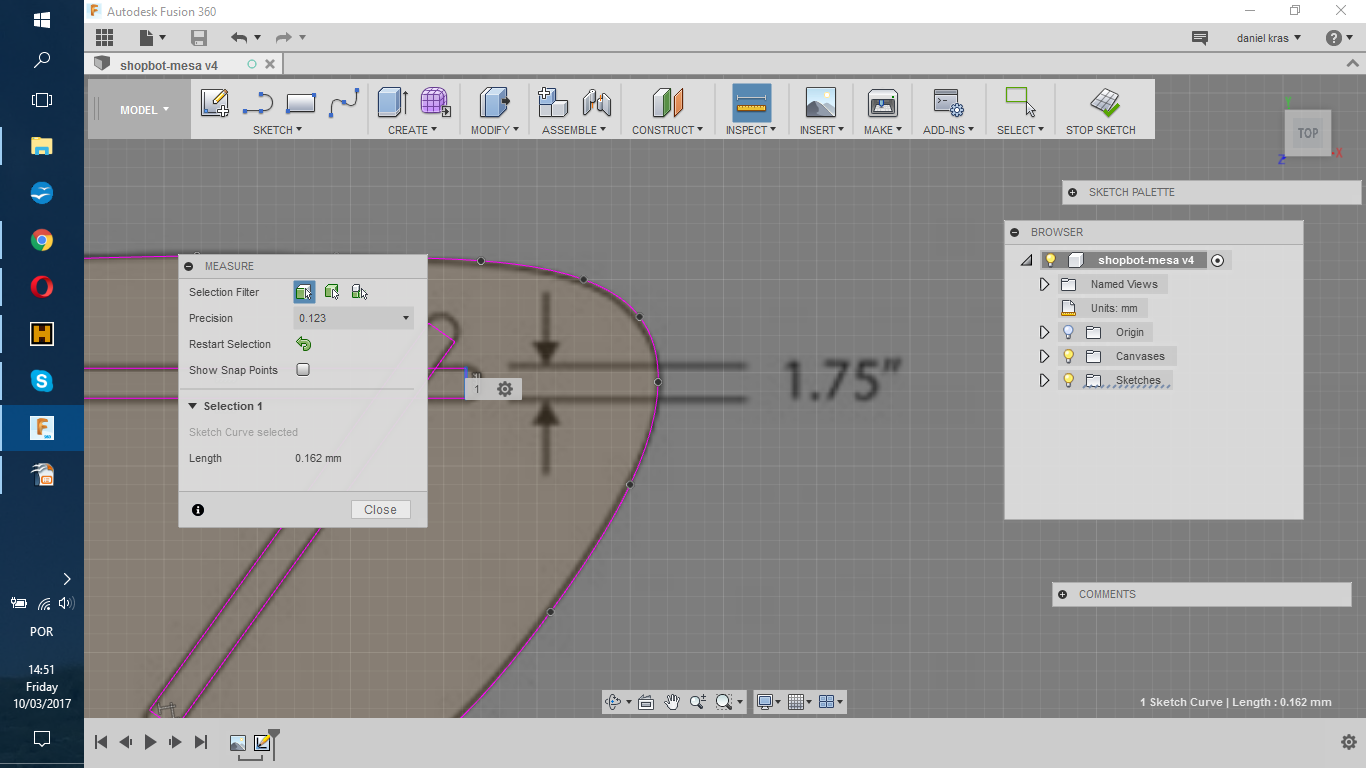Select the Rectangle sketch tool

pos(301,103)
